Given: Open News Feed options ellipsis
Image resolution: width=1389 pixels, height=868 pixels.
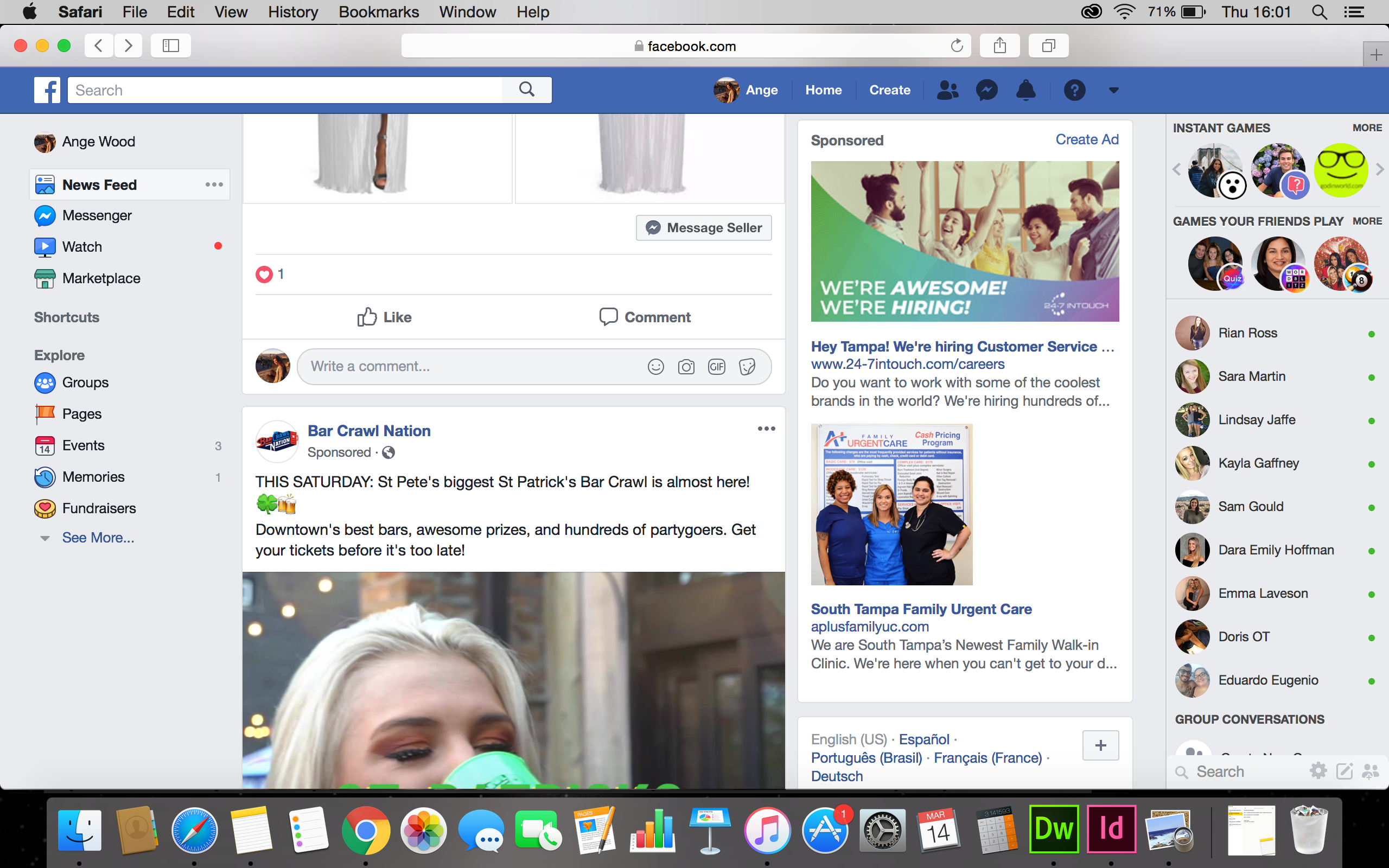Looking at the screenshot, I should click(214, 184).
